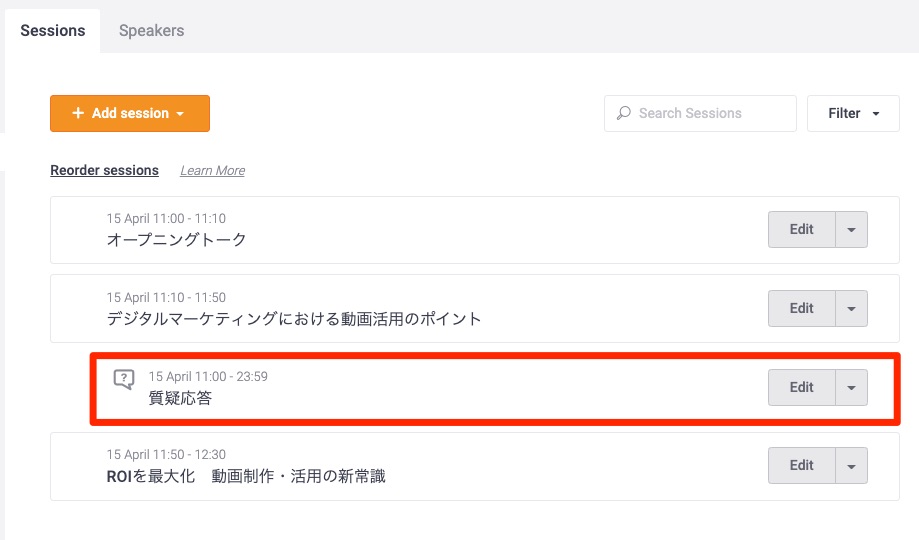Click the Q&A speech bubble icon
This screenshot has width=919, height=540.
124,380
